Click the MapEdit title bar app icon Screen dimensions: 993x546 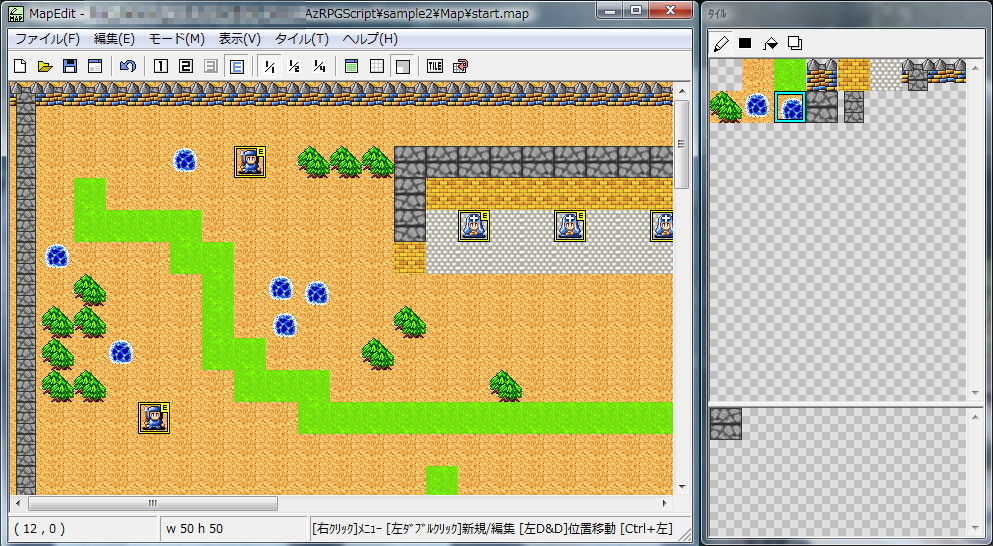(16, 13)
